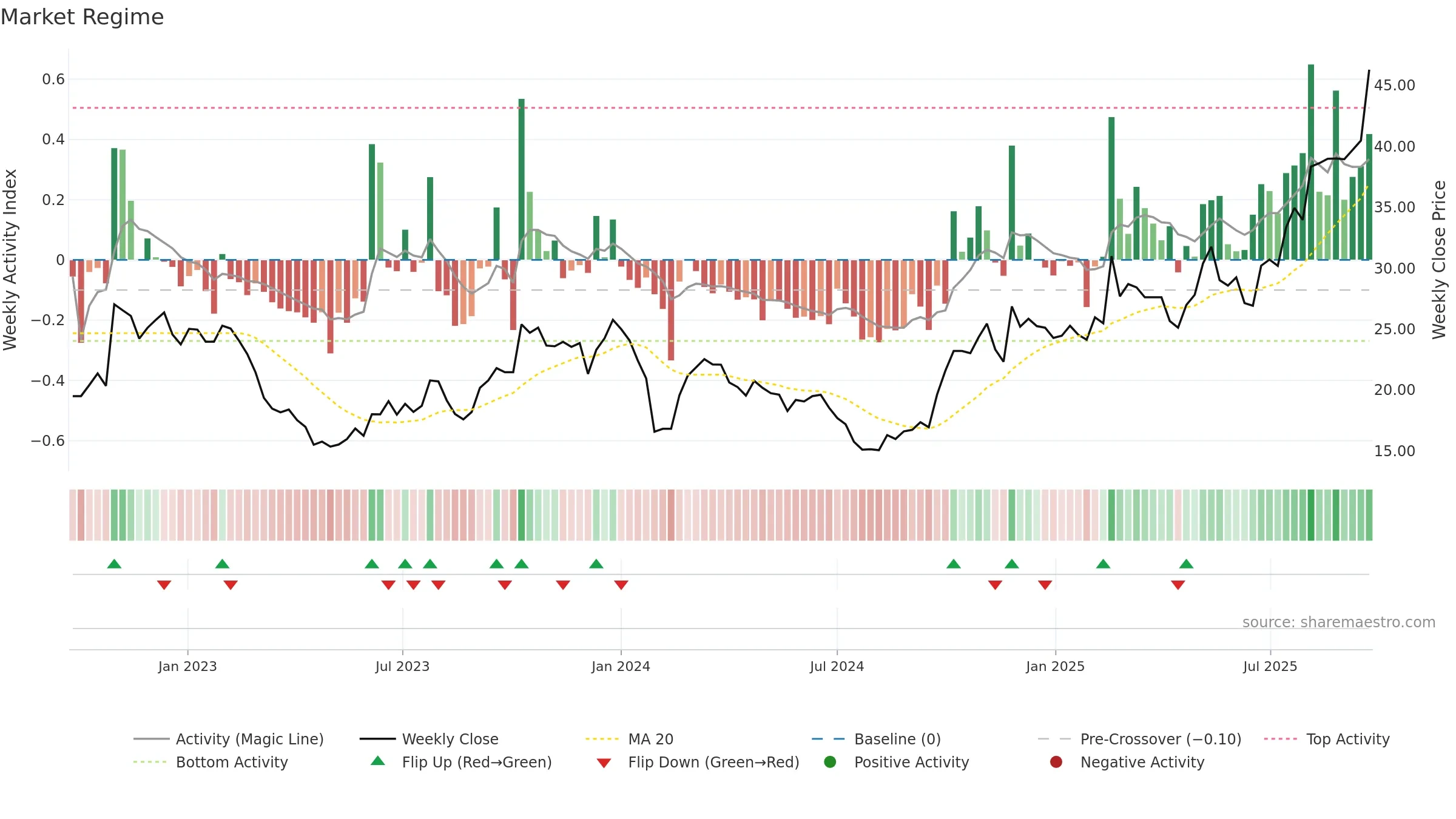The height and width of the screenshot is (819, 1456).
Task: Click the Jul 2024 x-axis label
Action: tap(837, 666)
